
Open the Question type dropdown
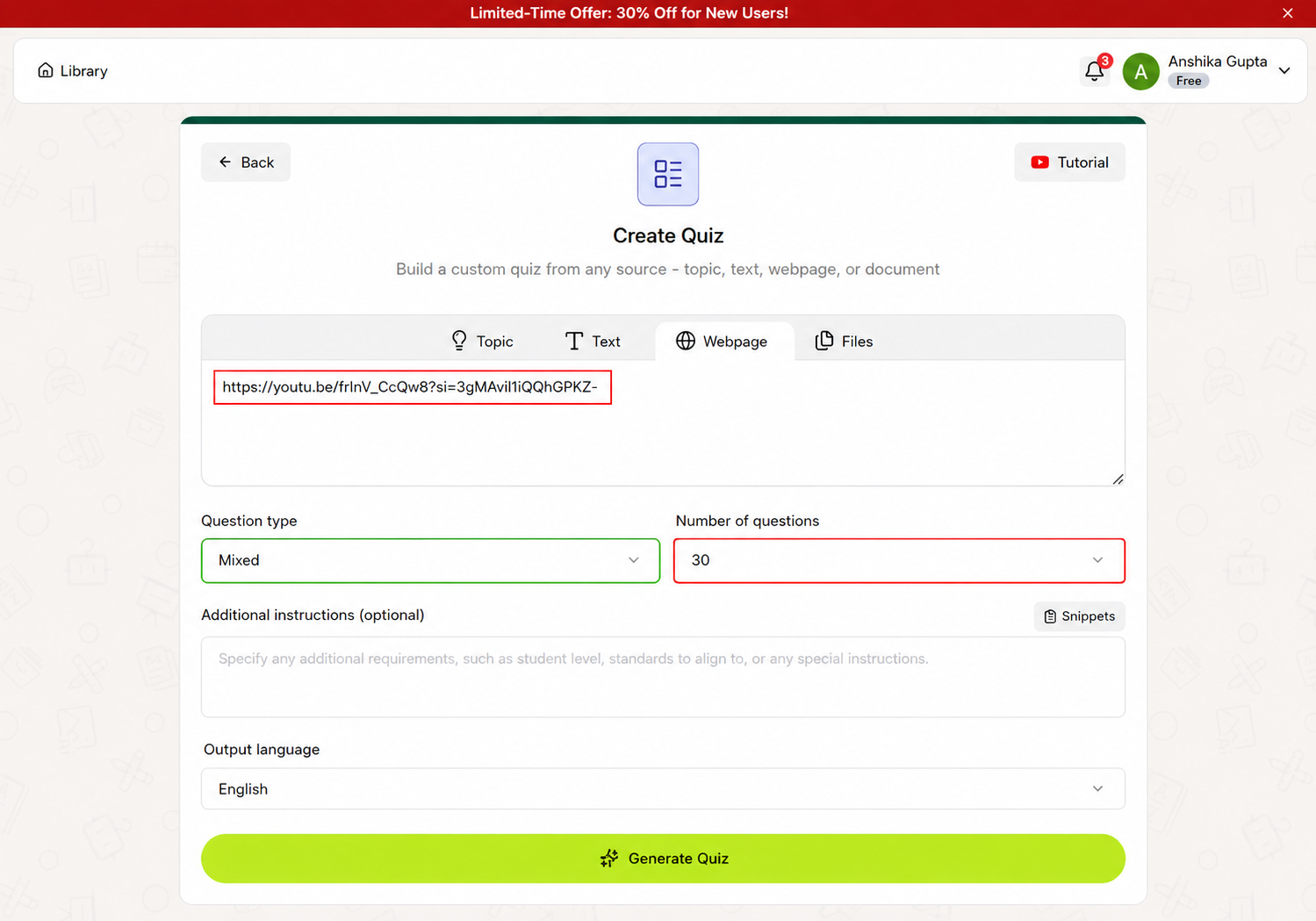tap(430, 560)
